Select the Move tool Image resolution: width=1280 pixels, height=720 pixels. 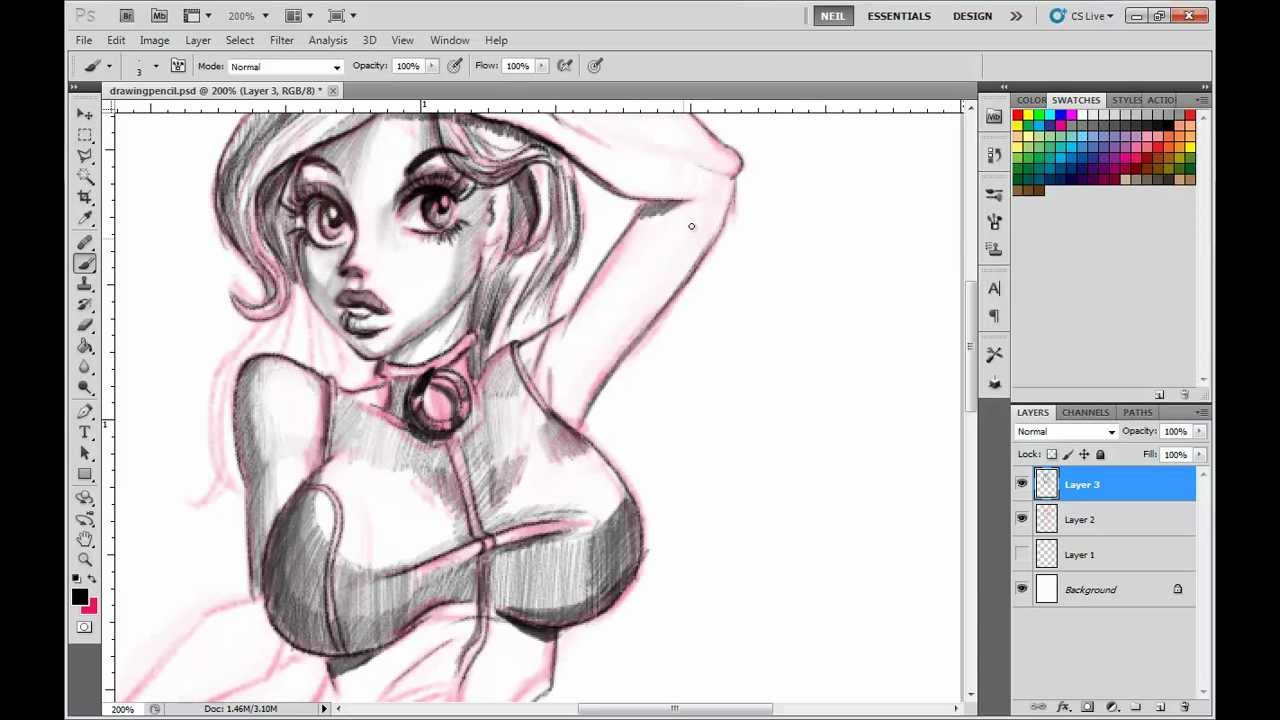[x=85, y=114]
